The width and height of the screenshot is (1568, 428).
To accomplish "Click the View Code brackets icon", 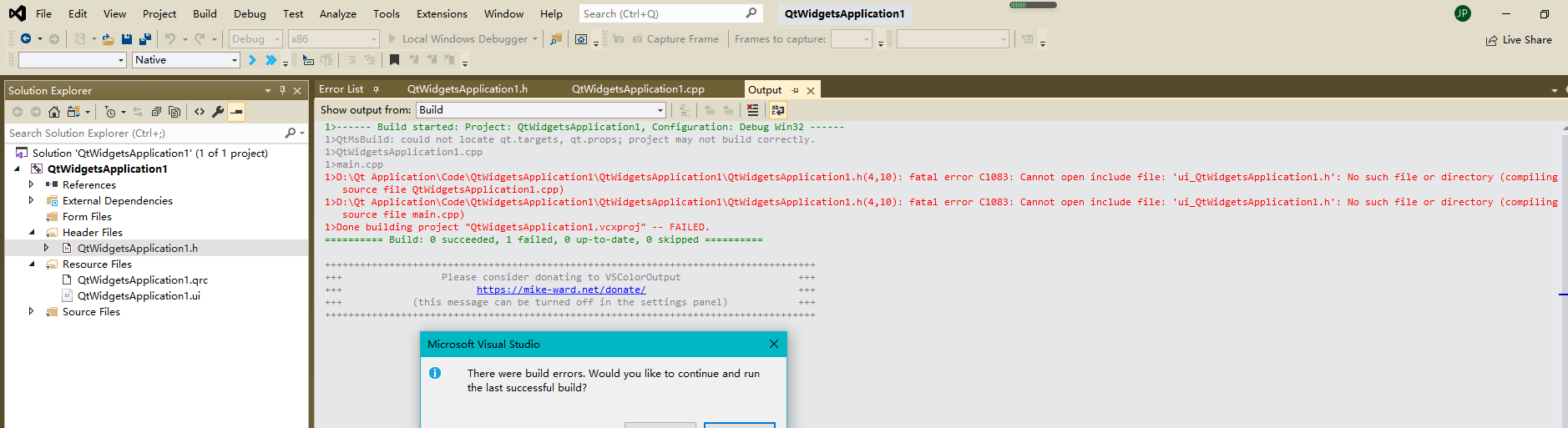I will (200, 112).
